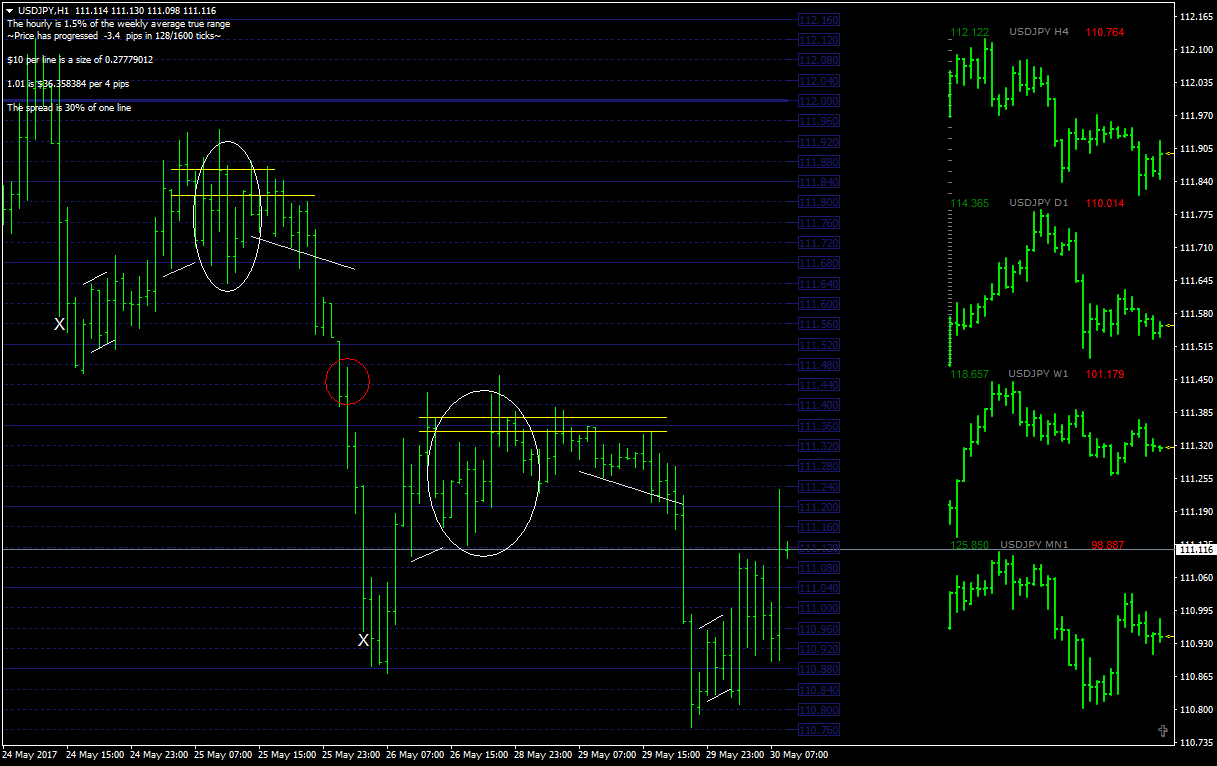The width and height of the screenshot is (1217, 766).
Task: Click the 111.360 grid level box
Action: [x=820, y=425]
